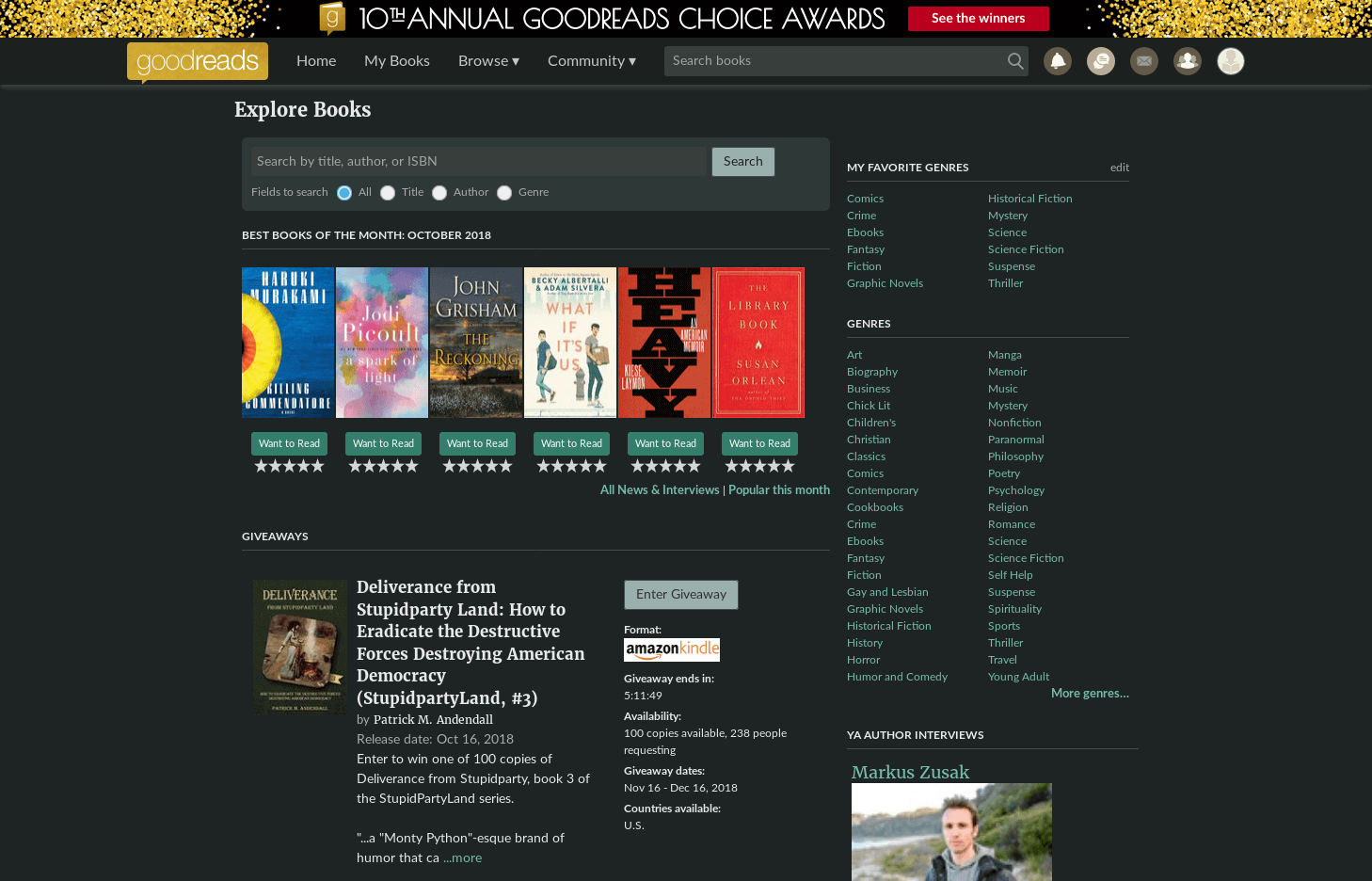Edit my favorite genres
The image size is (1372, 881).
[1120, 168]
